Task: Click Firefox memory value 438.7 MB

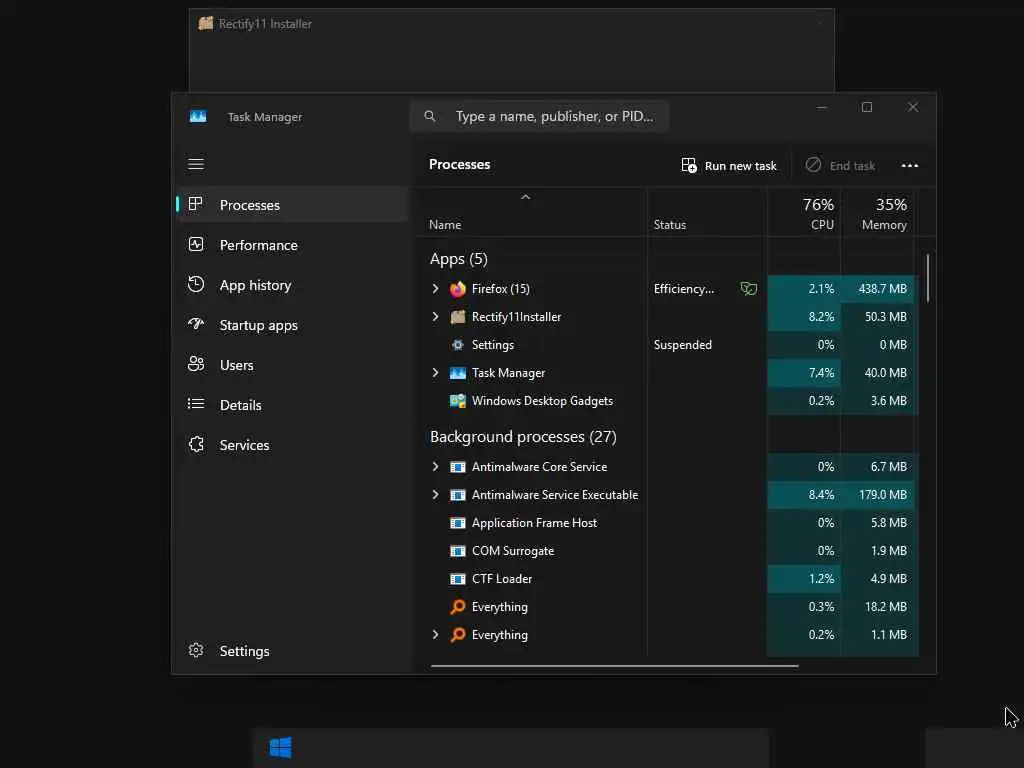Action: [x=882, y=289]
